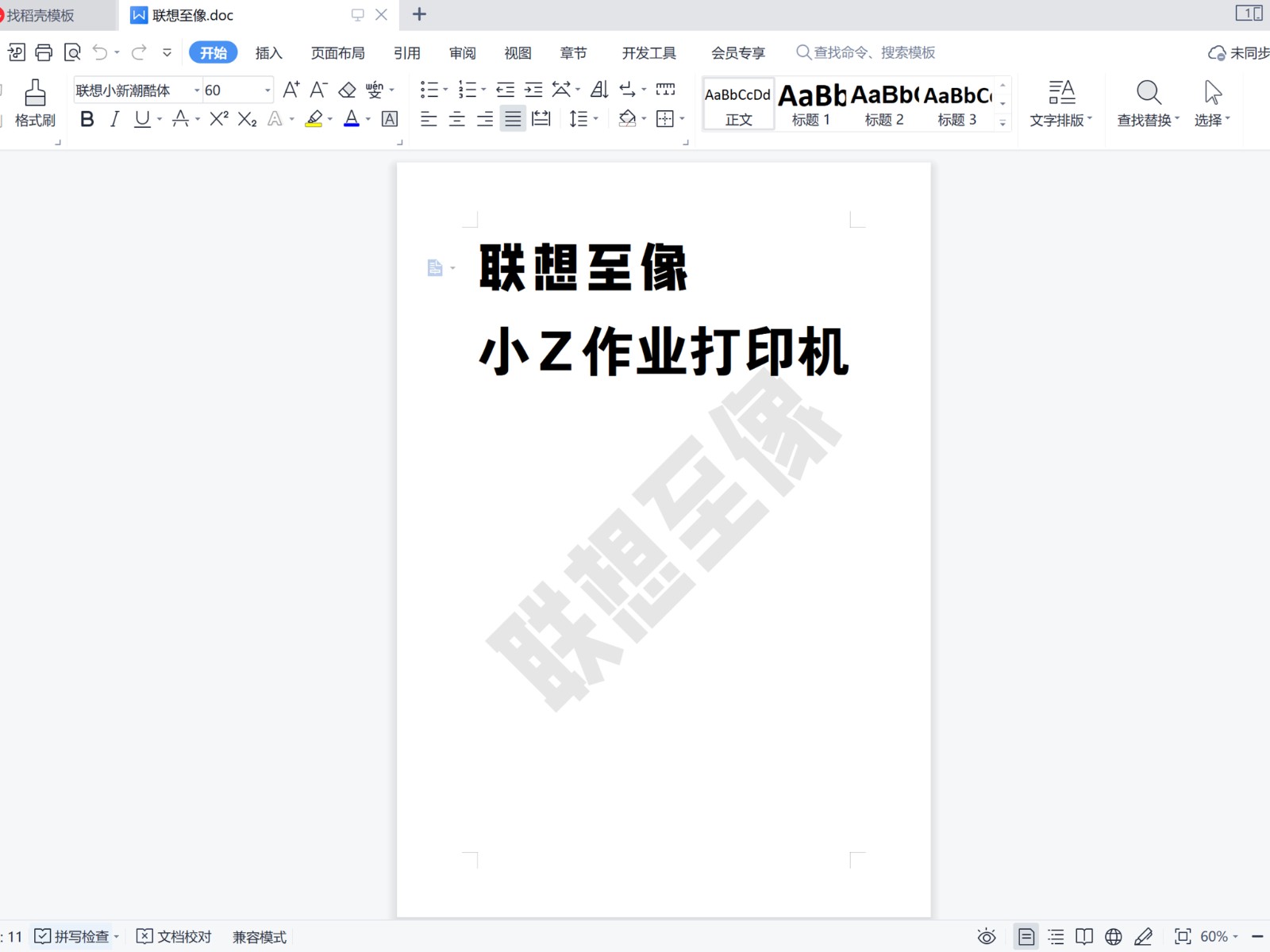Toggle eye protection mode icon

[x=987, y=937]
